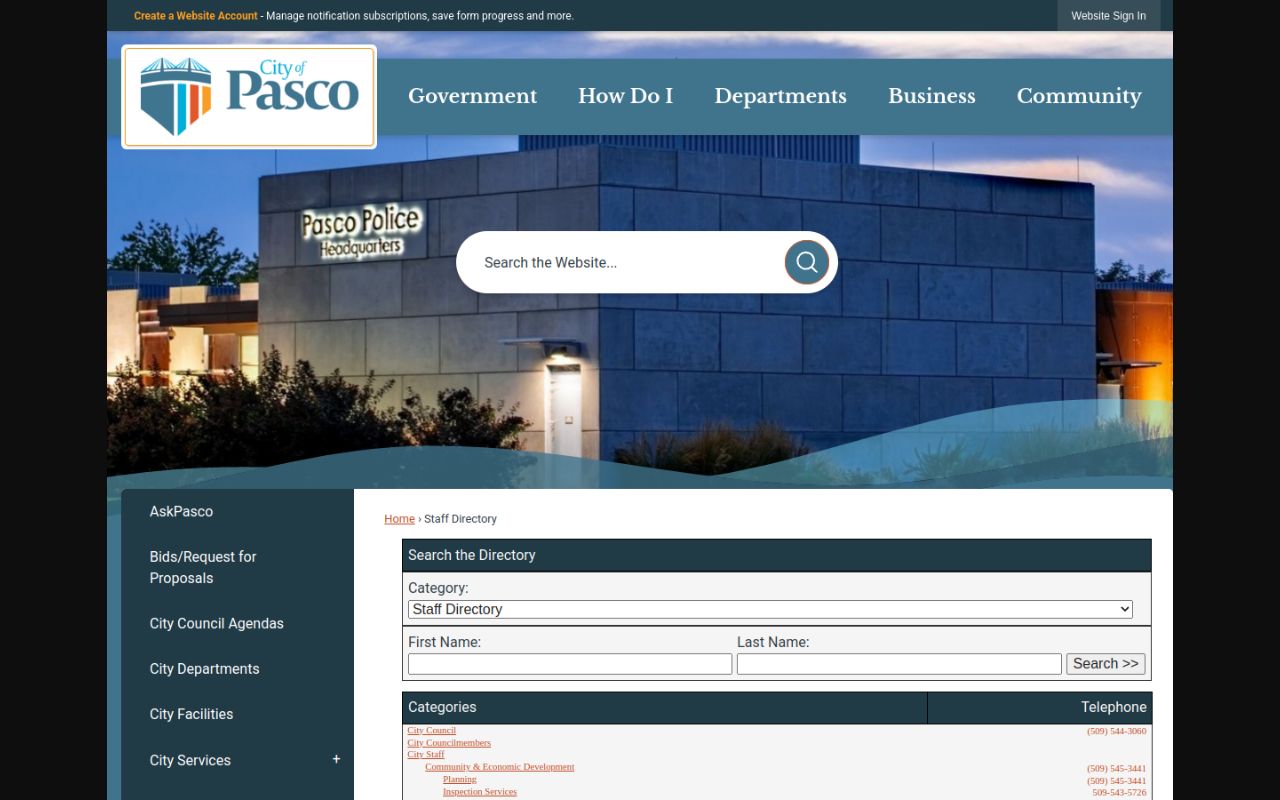Click the phone number (509) 544-3060
The width and height of the screenshot is (1280, 800).
1117,731
